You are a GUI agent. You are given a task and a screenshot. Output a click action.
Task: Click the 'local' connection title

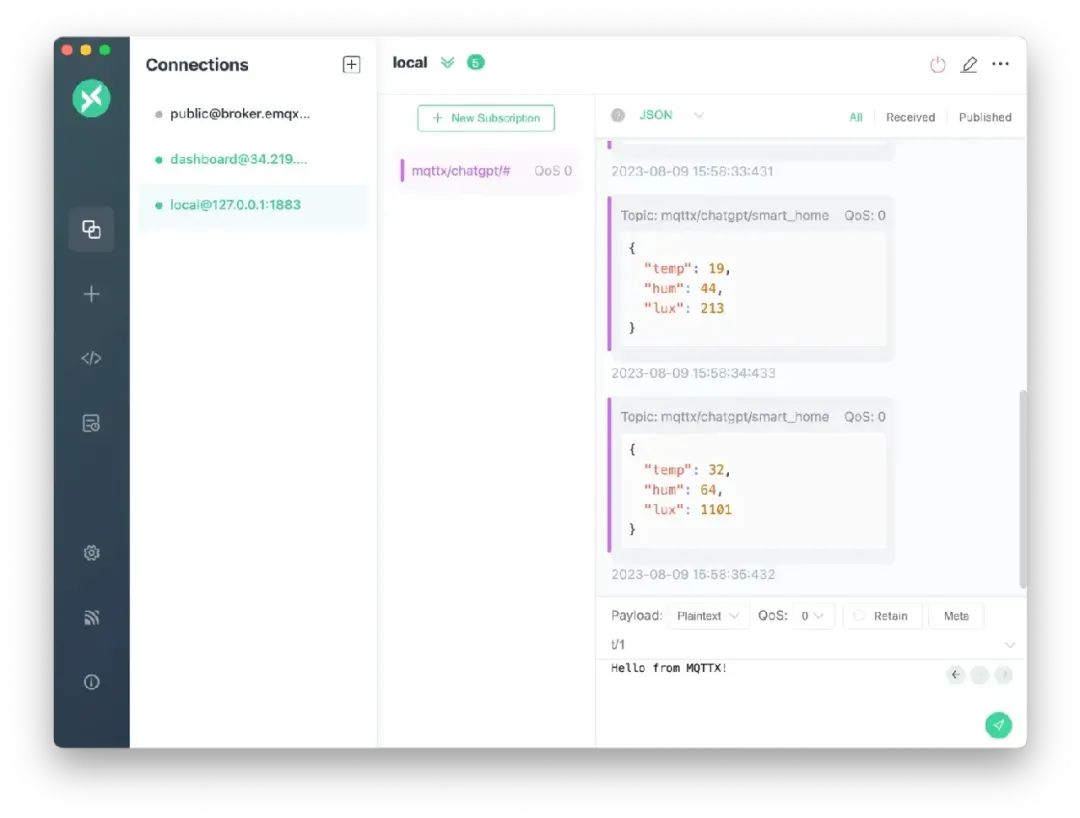[x=410, y=63]
